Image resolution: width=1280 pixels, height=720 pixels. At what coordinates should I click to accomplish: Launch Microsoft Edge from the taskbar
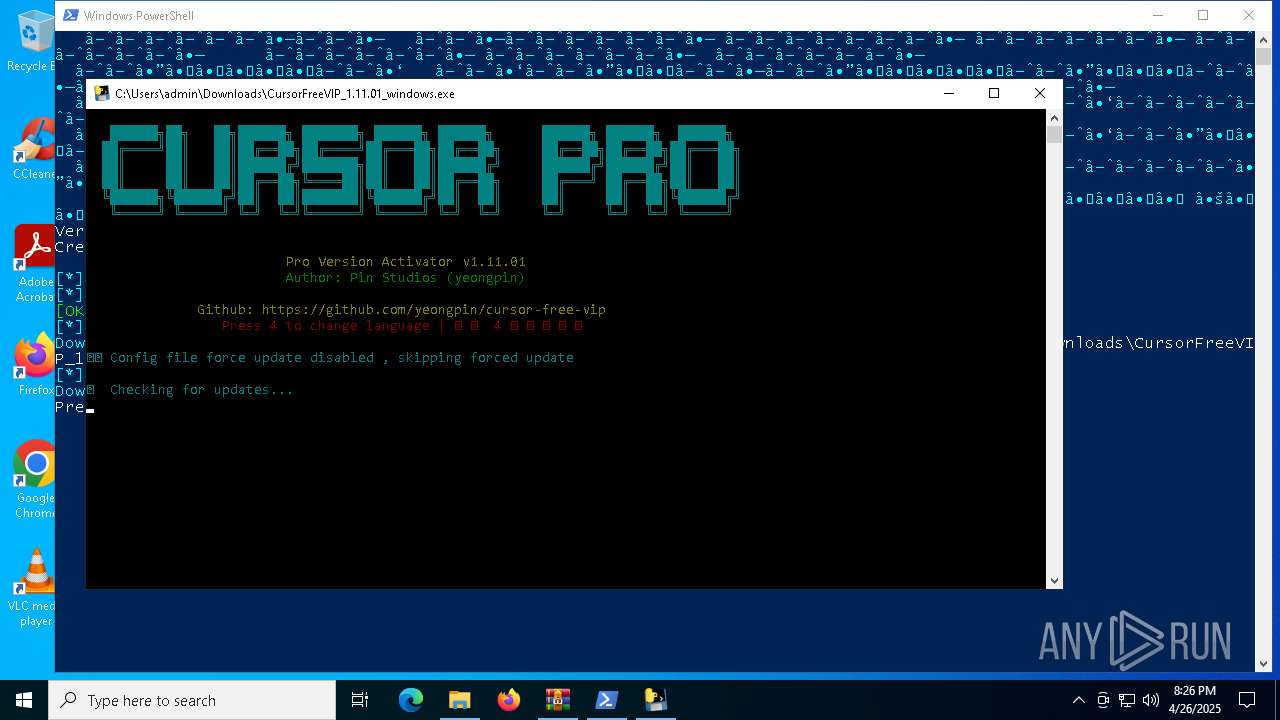tap(411, 700)
